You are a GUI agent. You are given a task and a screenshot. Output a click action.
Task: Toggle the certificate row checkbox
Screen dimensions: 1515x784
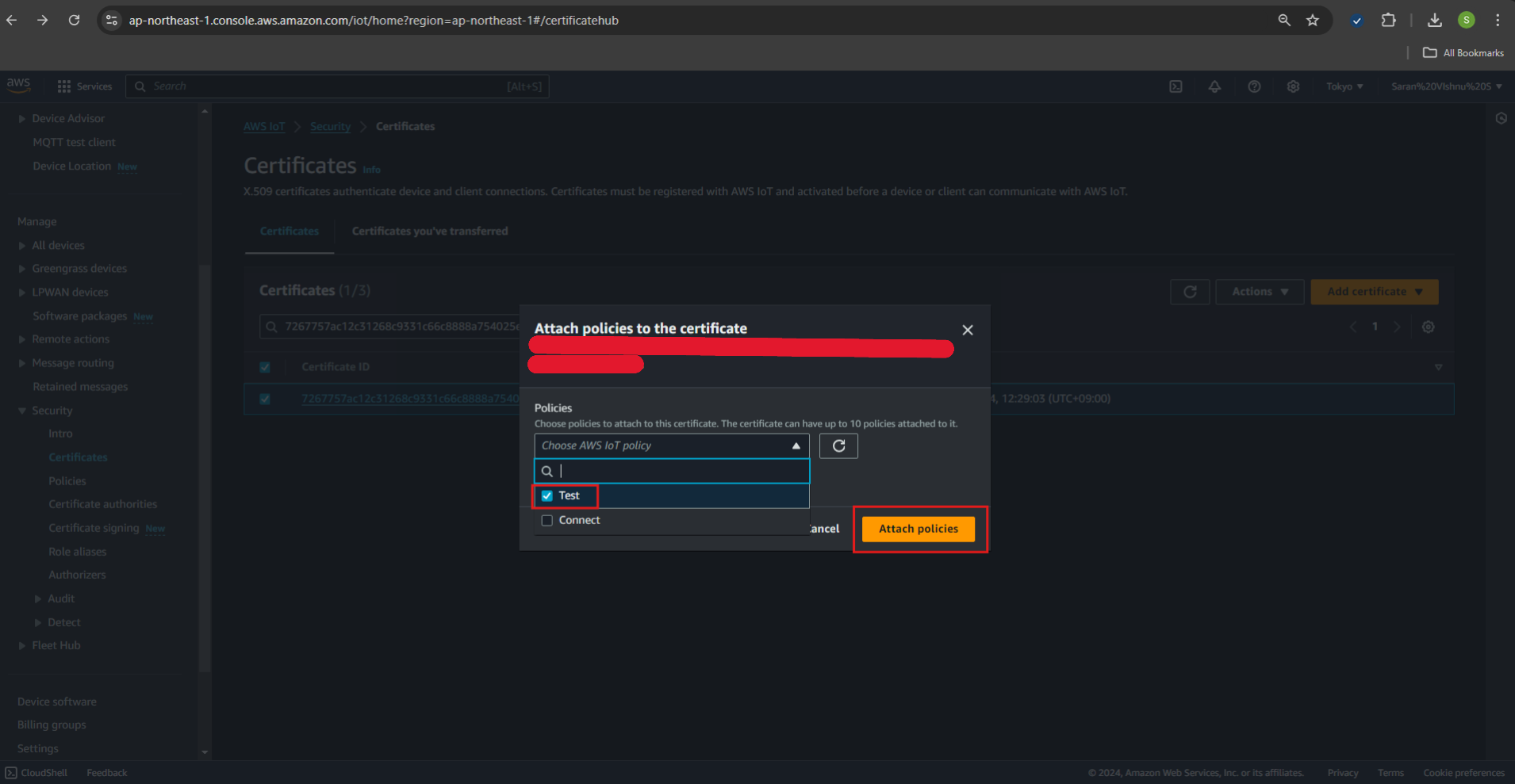pyautogui.click(x=265, y=399)
